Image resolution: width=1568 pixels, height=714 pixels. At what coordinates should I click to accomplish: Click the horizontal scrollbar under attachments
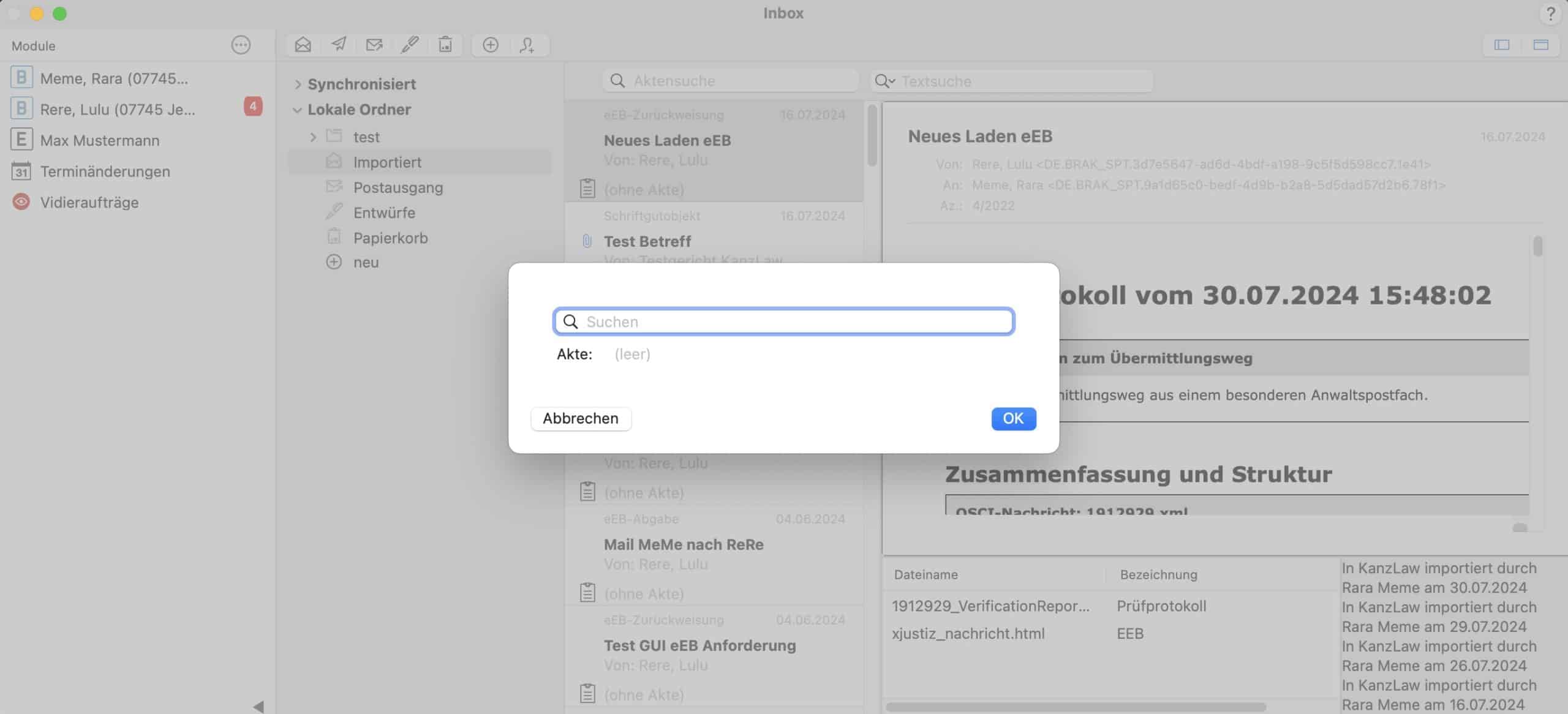(x=1076, y=707)
